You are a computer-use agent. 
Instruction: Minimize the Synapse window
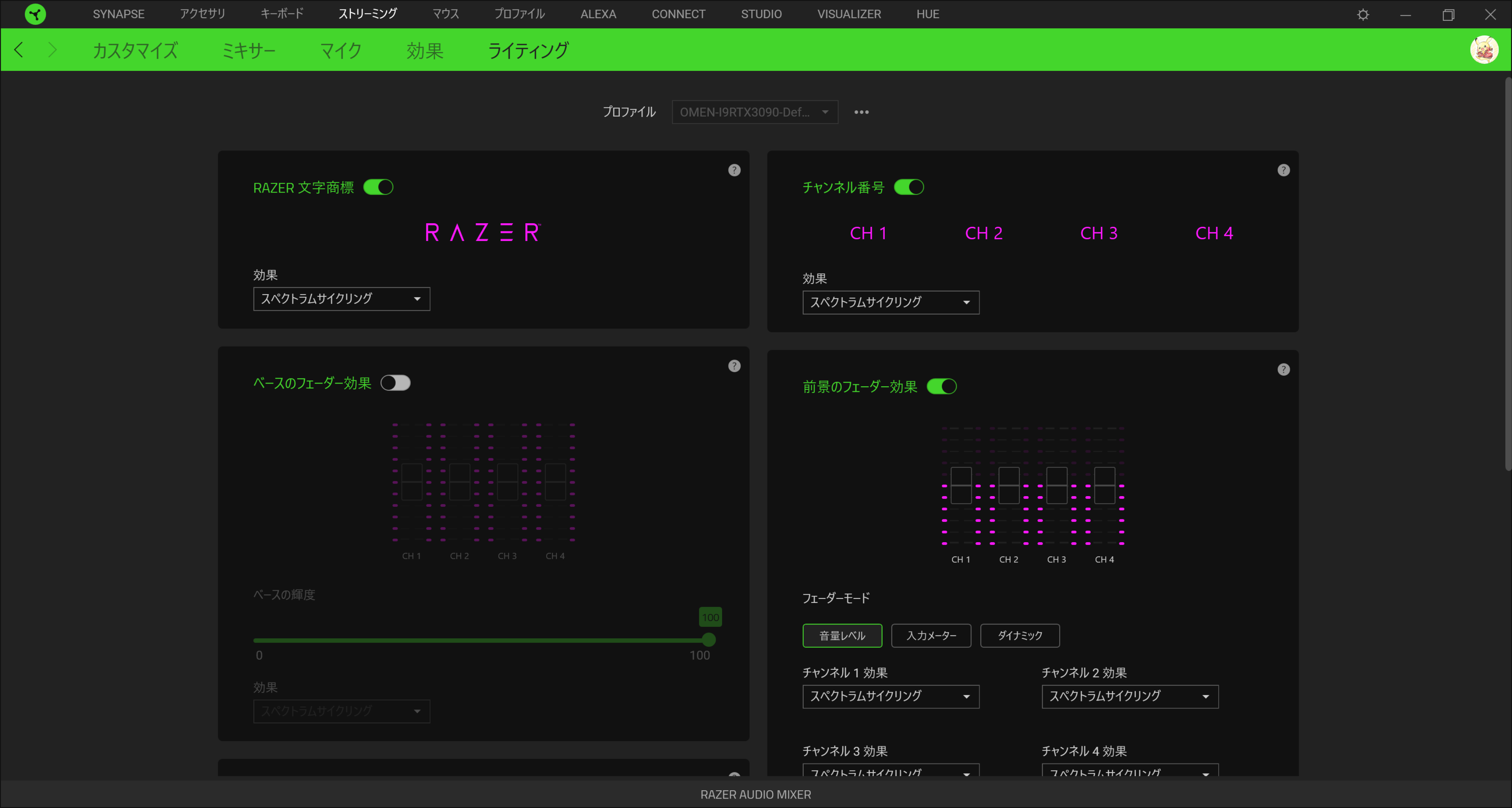tap(1405, 15)
